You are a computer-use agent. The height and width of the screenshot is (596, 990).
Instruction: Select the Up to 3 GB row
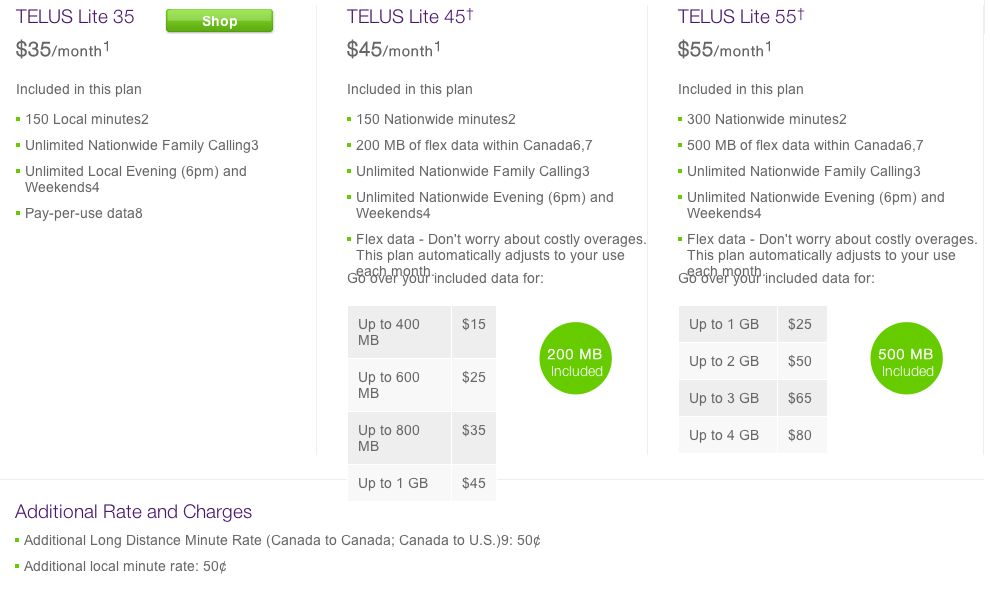coord(753,398)
